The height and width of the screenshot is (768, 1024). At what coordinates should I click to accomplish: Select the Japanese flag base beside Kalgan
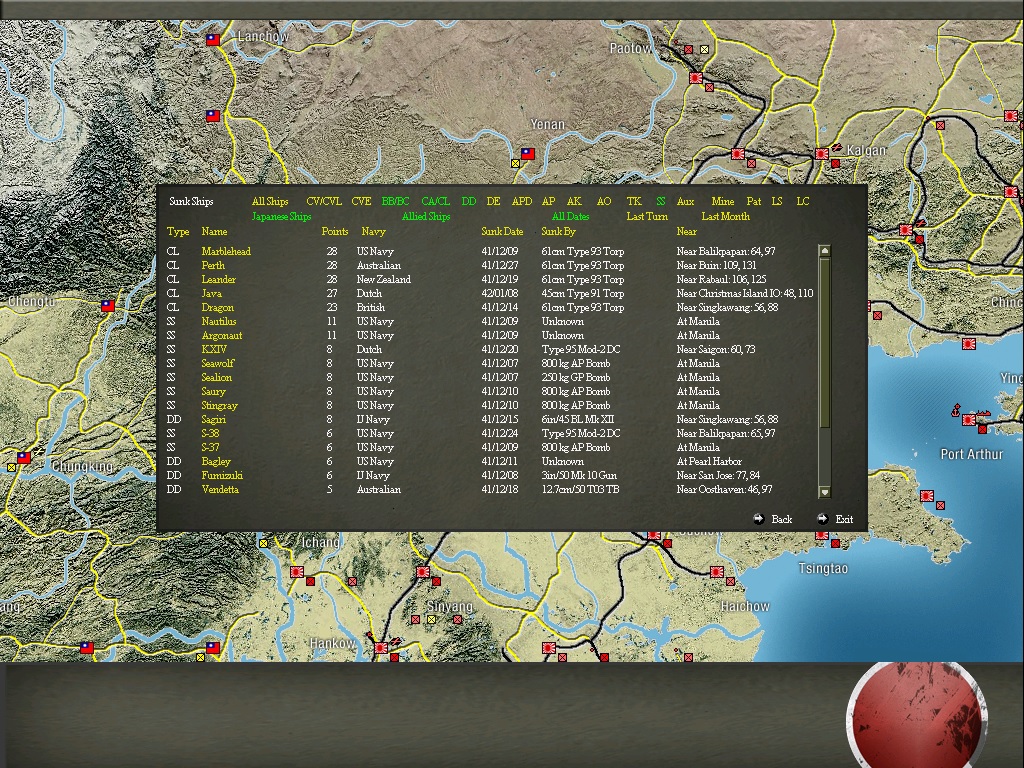[822, 154]
